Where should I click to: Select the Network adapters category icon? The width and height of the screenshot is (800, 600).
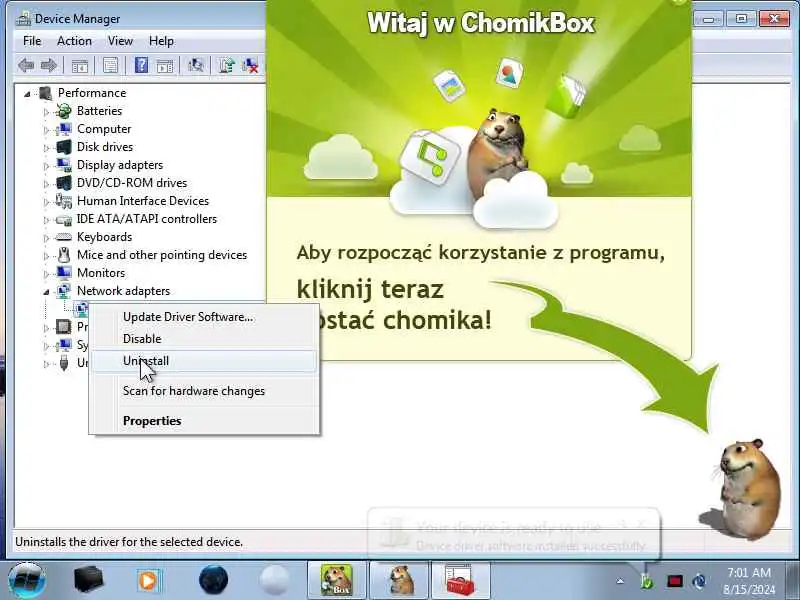pyautogui.click(x=64, y=291)
